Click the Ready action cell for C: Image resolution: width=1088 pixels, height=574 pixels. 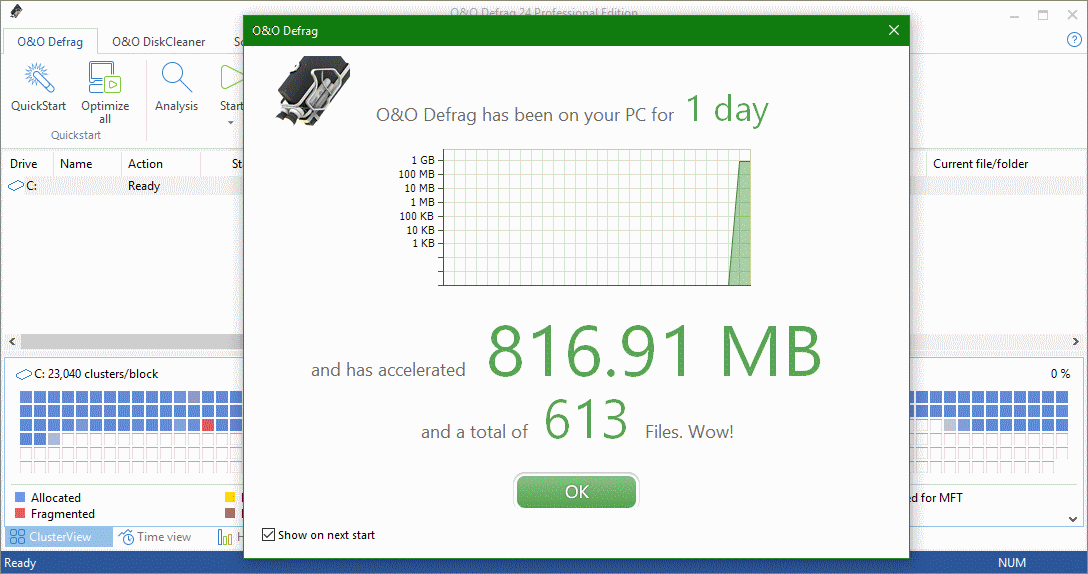(144, 186)
